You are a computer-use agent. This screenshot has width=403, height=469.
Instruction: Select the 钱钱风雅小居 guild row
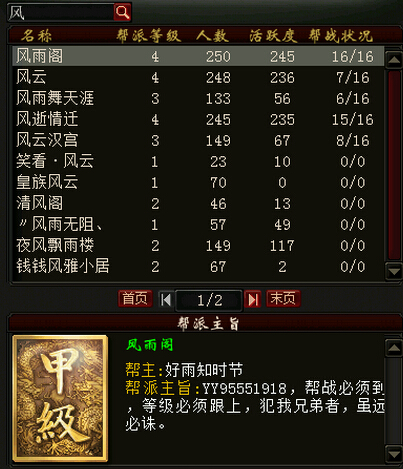[x=198, y=267]
